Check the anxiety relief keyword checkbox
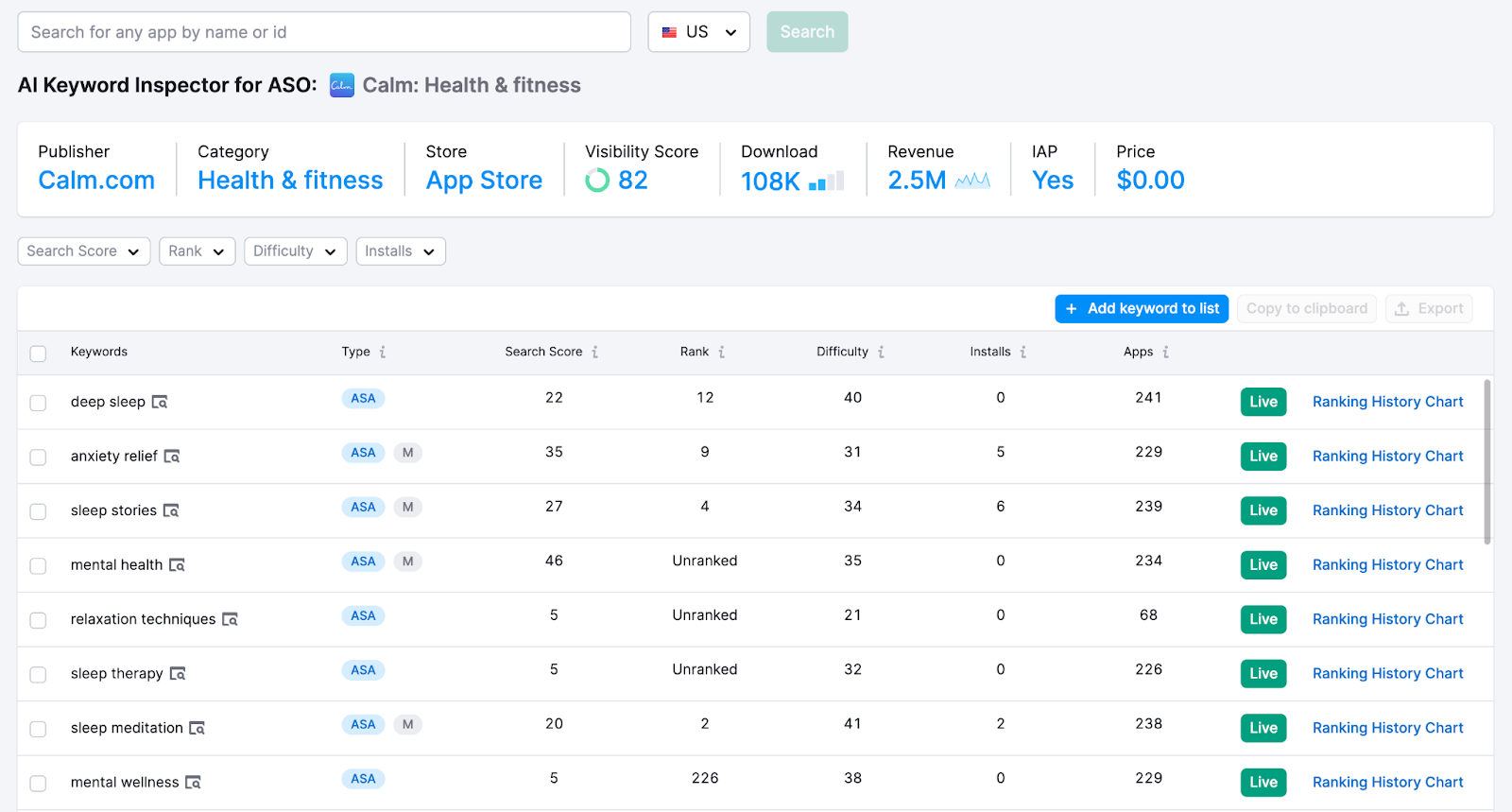The image size is (1512, 812). 38,458
